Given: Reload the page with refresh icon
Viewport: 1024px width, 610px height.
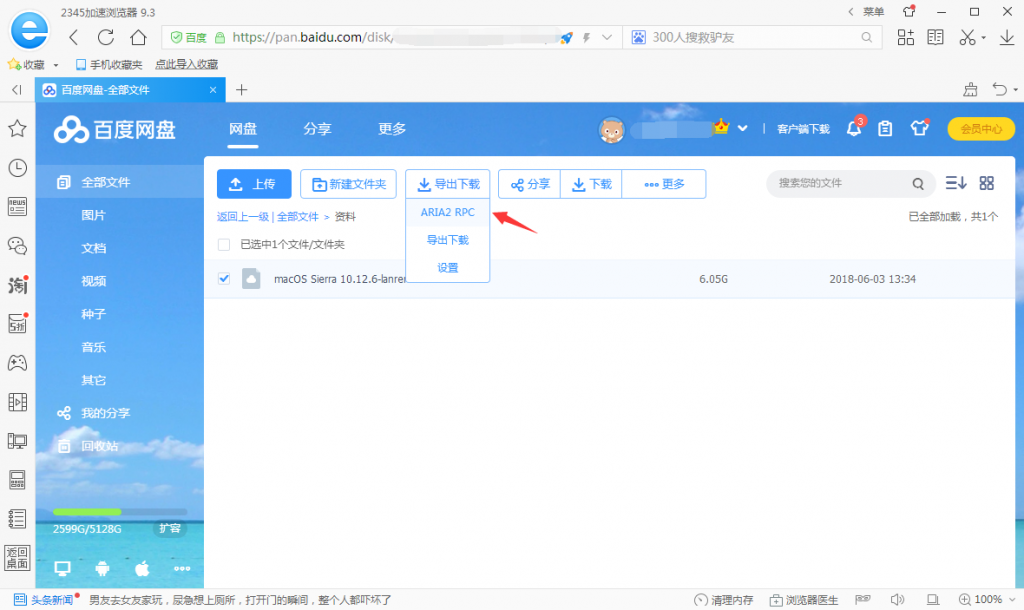Looking at the screenshot, I should (106, 38).
